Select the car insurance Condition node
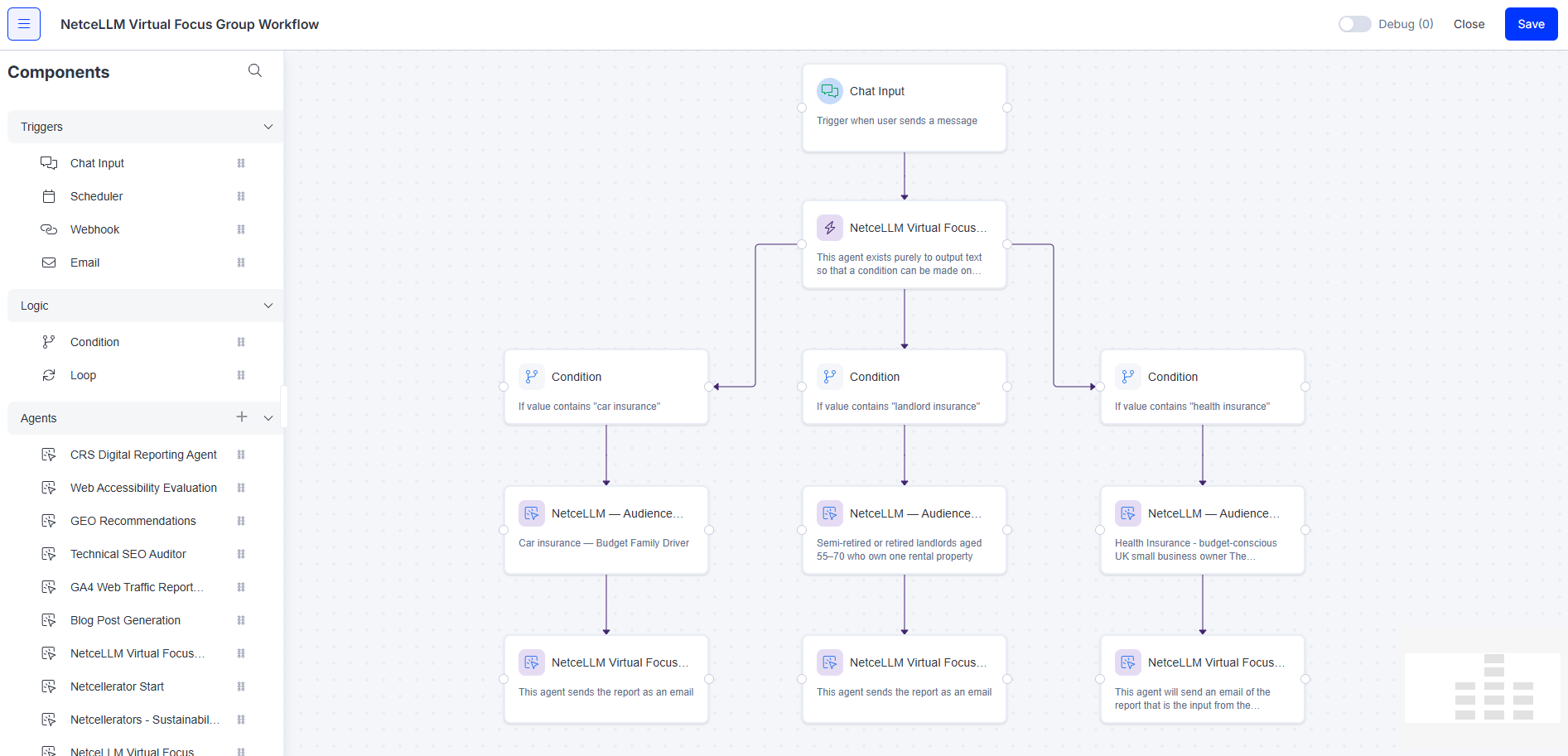The height and width of the screenshot is (756, 1568). coord(606,387)
